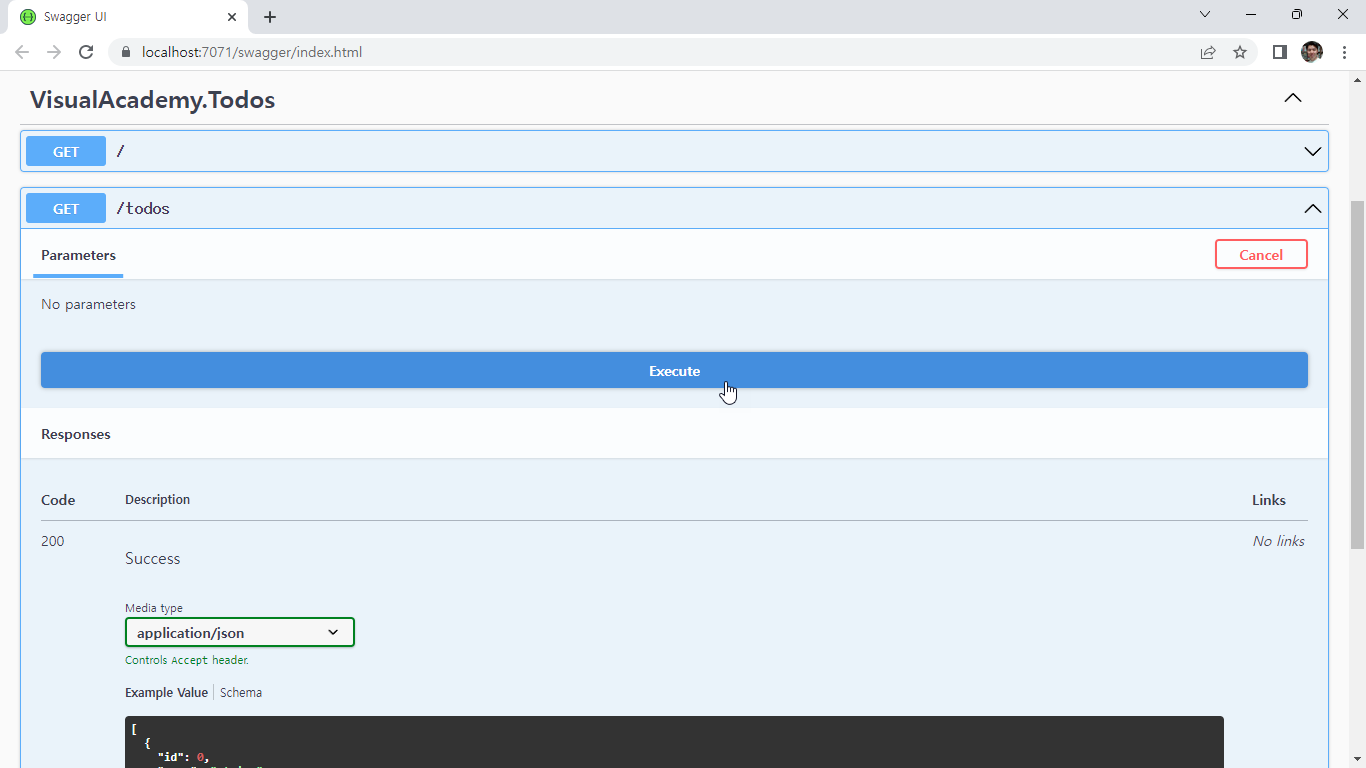This screenshot has height=768, width=1366.
Task: Open the tab search chevron
Action: pos(1205,15)
